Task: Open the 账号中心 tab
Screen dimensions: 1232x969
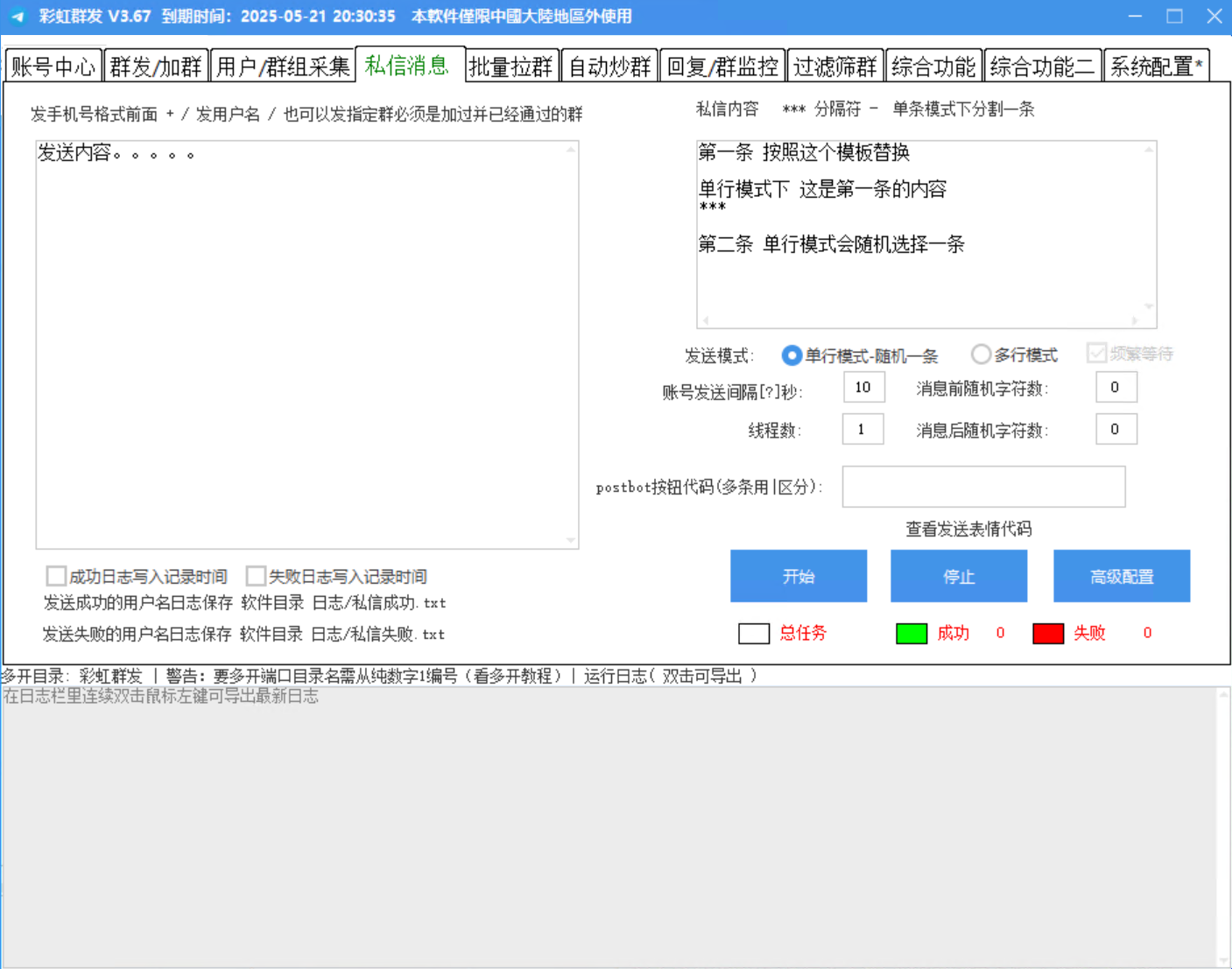Action: pyautogui.click(x=53, y=67)
